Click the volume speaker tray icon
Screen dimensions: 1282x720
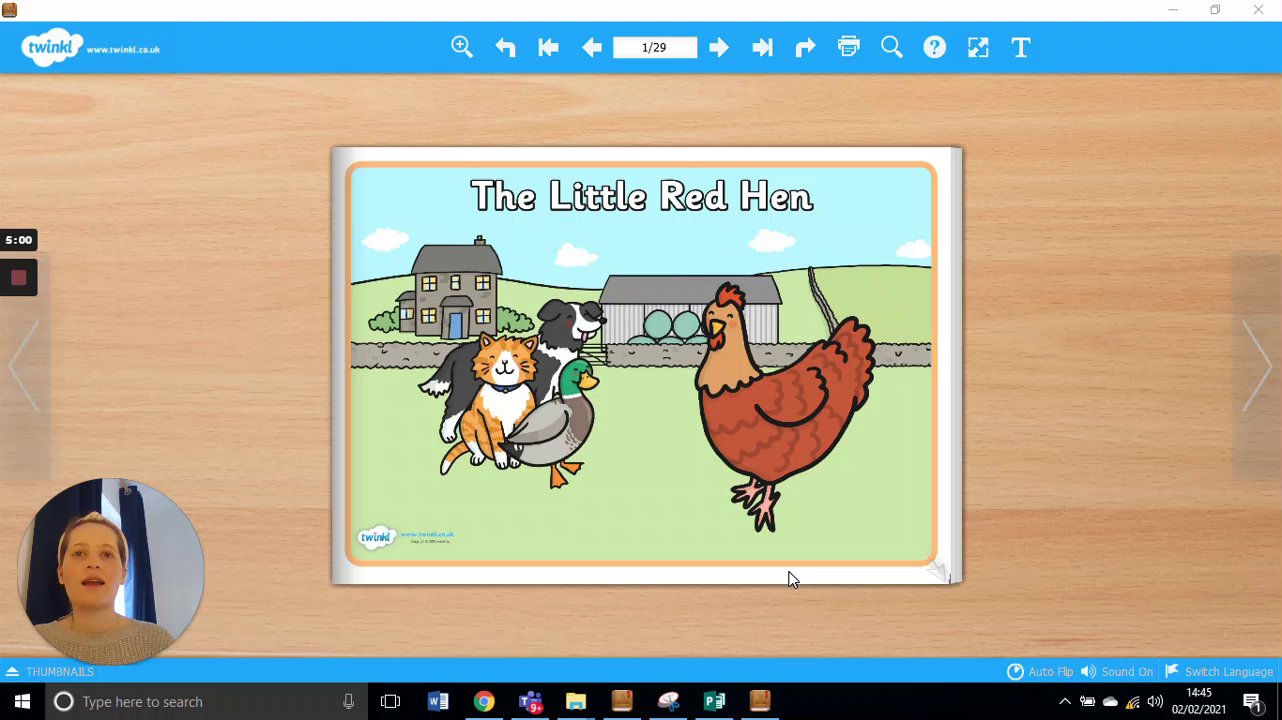[1155, 702]
